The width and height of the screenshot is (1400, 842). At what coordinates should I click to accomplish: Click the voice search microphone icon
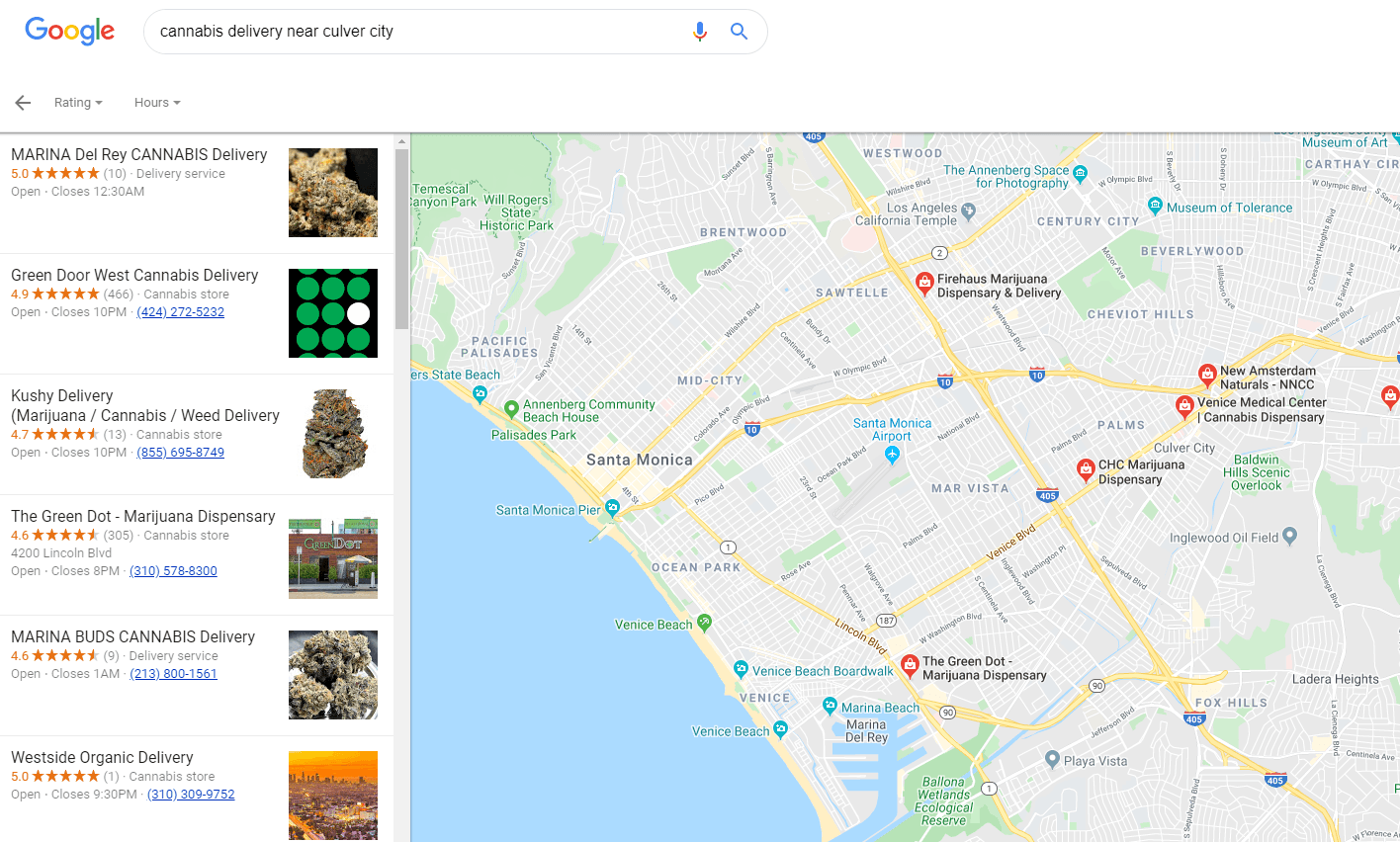point(700,32)
